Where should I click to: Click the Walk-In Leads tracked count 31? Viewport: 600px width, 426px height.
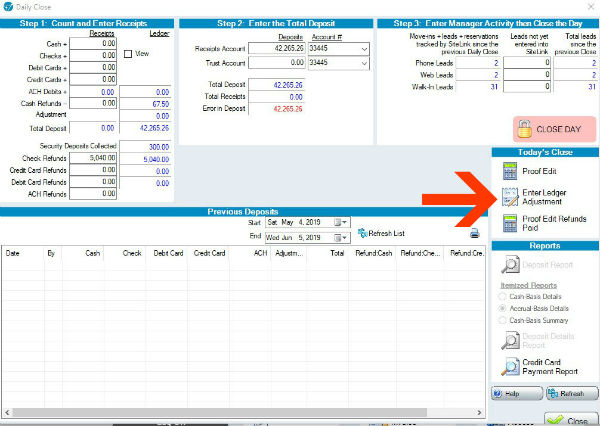tap(494, 87)
